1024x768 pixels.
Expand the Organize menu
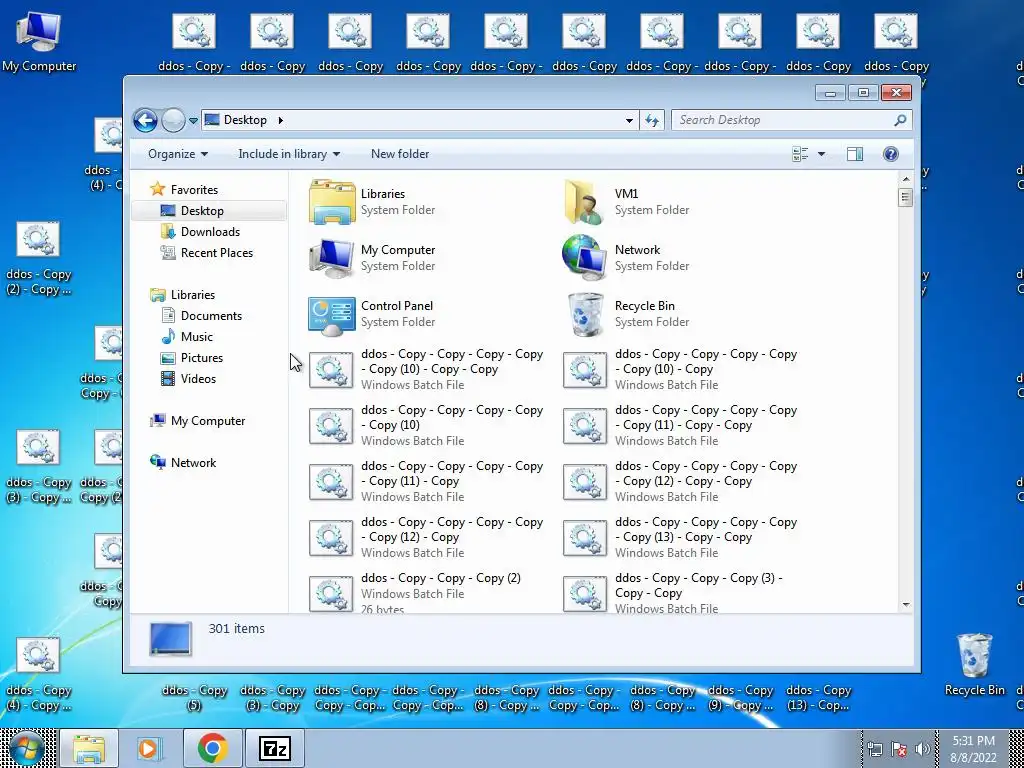click(x=178, y=154)
